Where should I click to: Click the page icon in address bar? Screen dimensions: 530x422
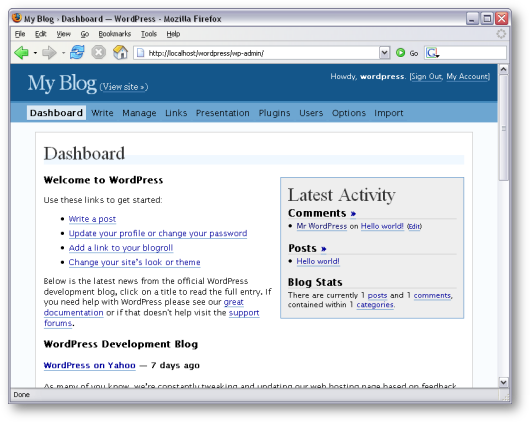tap(141, 53)
